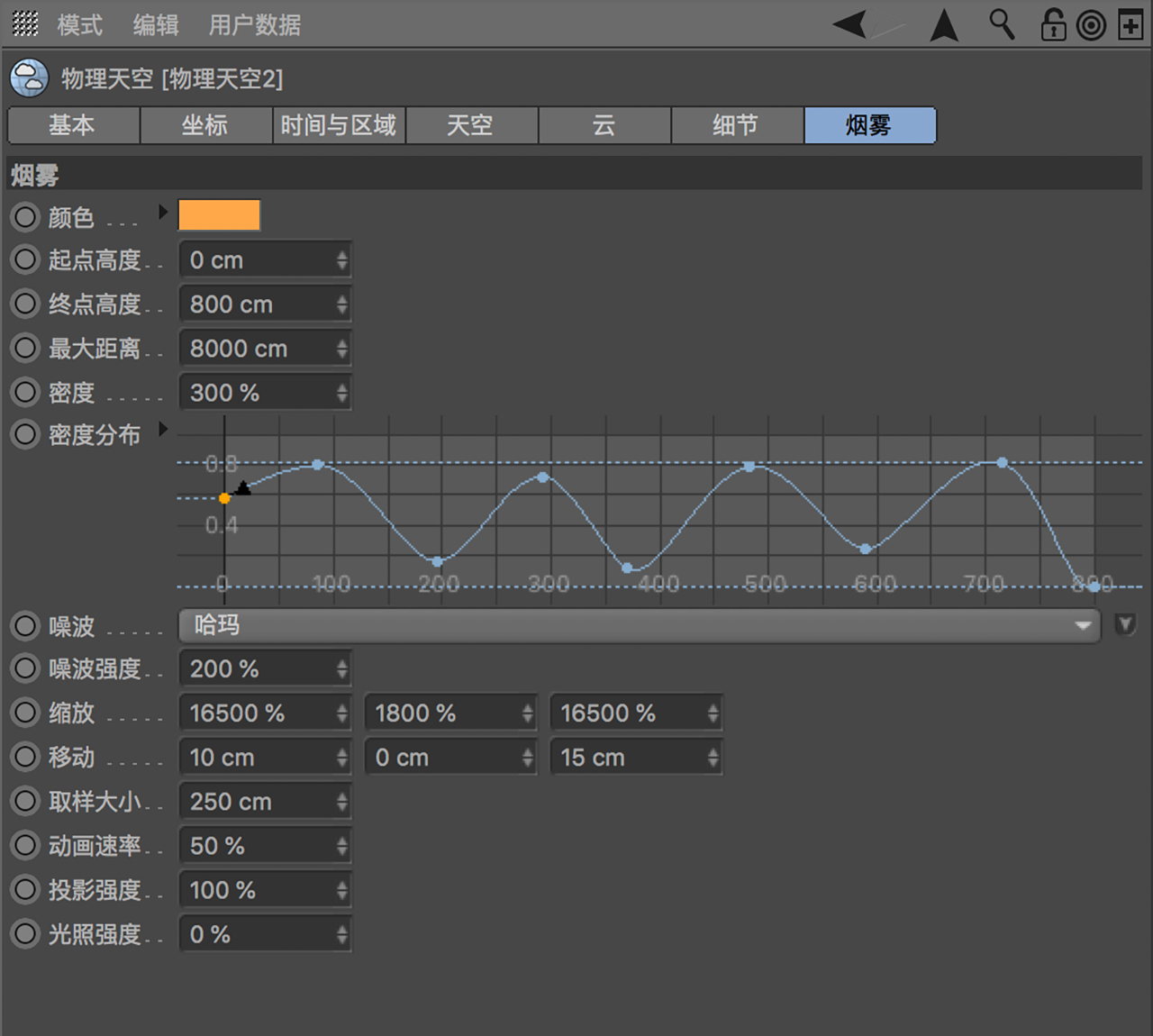Open the magnifier search icon
Viewport: 1153px width, 1036px height.
point(1002,24)
